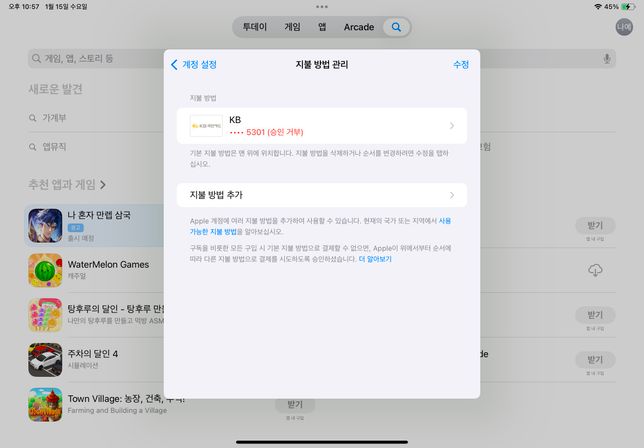Image resolution: width=644 pixels, height=448 pixels.
Task: Tap the 주차의 달인 4 app icon
Action: [45, 360]
